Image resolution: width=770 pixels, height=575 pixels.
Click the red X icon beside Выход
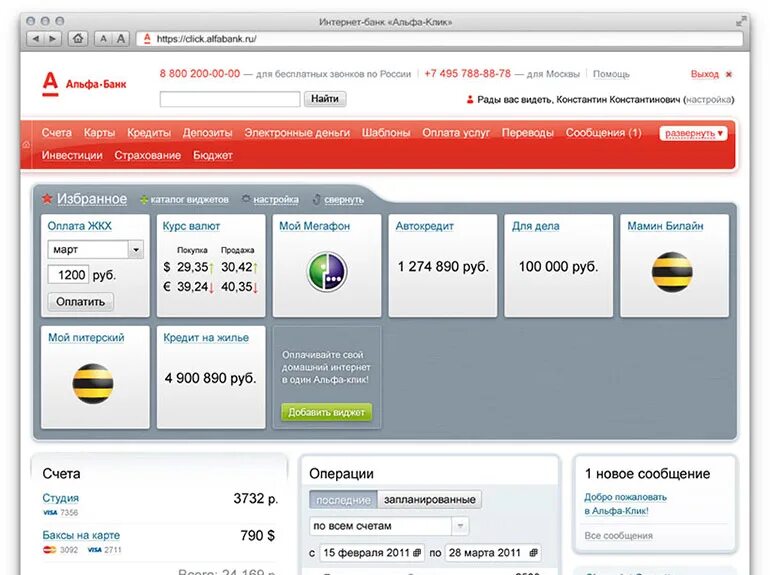[729, 74]
